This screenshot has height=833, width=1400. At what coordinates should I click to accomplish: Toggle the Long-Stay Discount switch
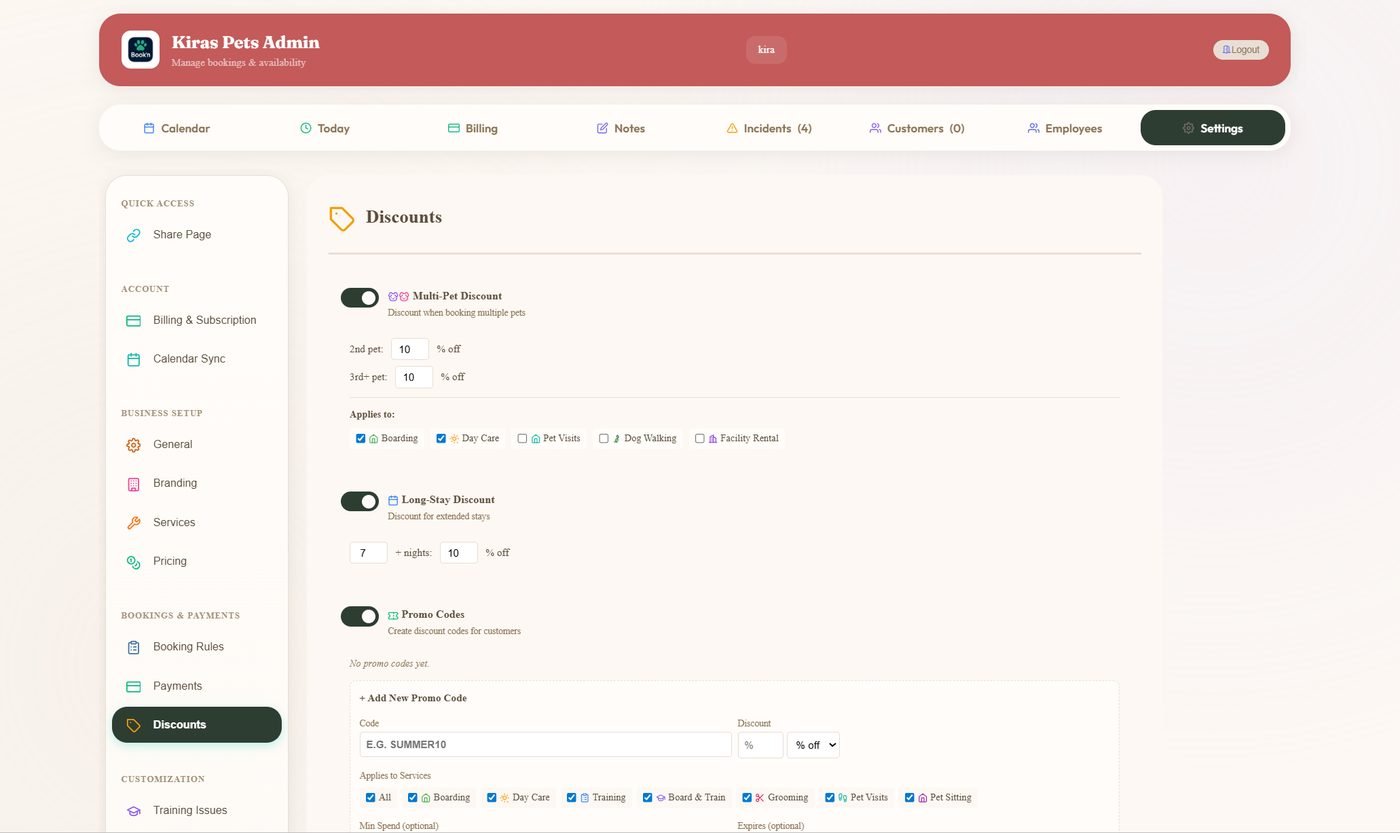pos(360,501)
